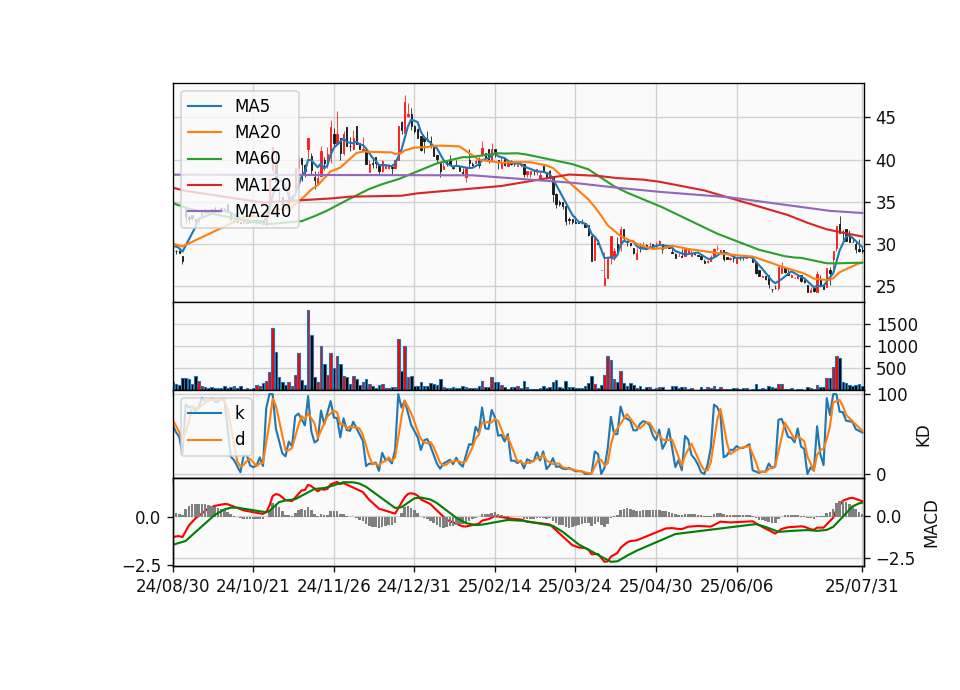Click the 24/12/31 date axis label
This screenshot has width=960, height=690.
coord(414,586)
